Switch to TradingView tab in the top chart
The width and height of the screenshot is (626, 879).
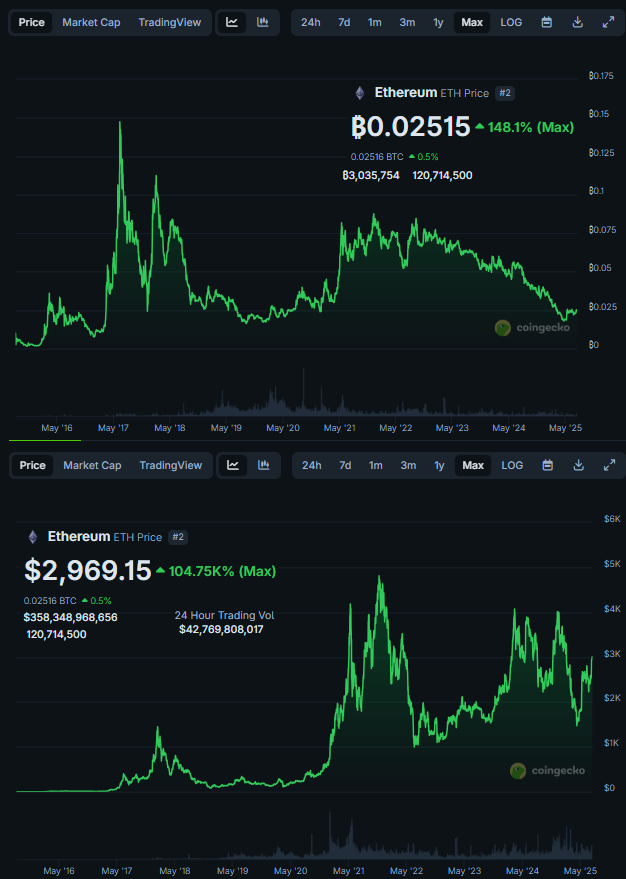click(170, 22)
